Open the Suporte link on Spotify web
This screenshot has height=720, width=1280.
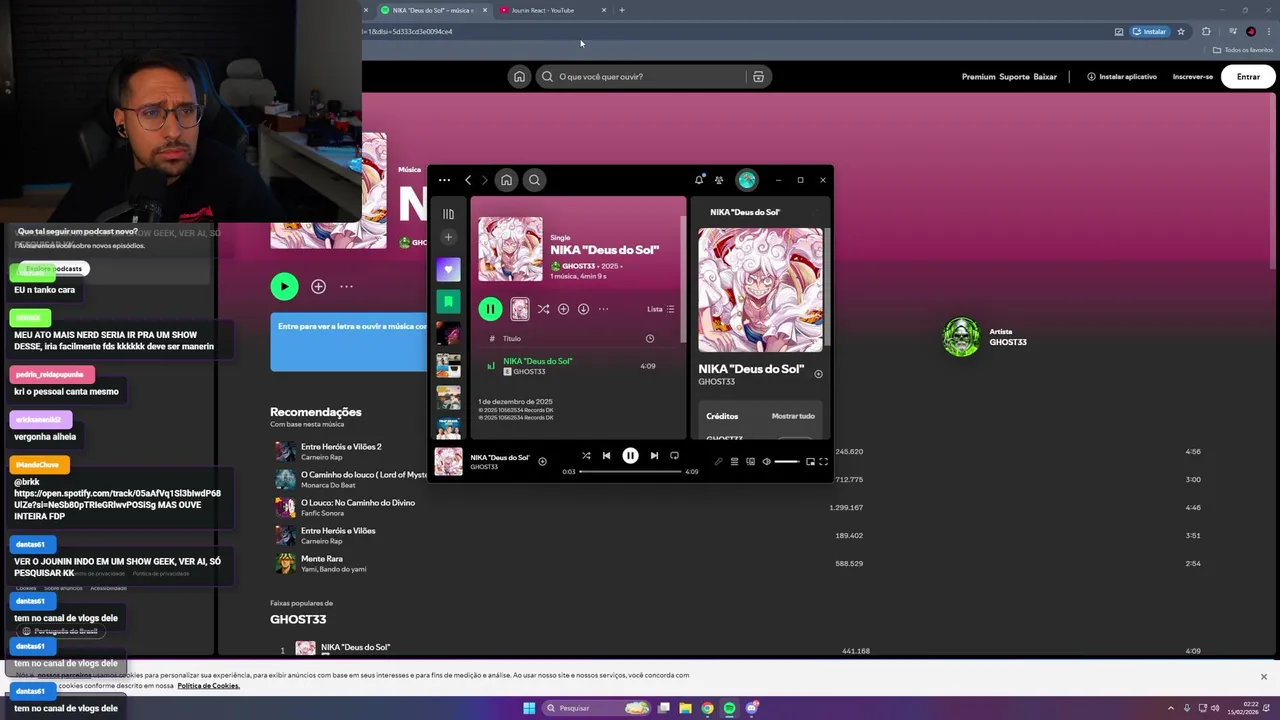pos(1013,76)
